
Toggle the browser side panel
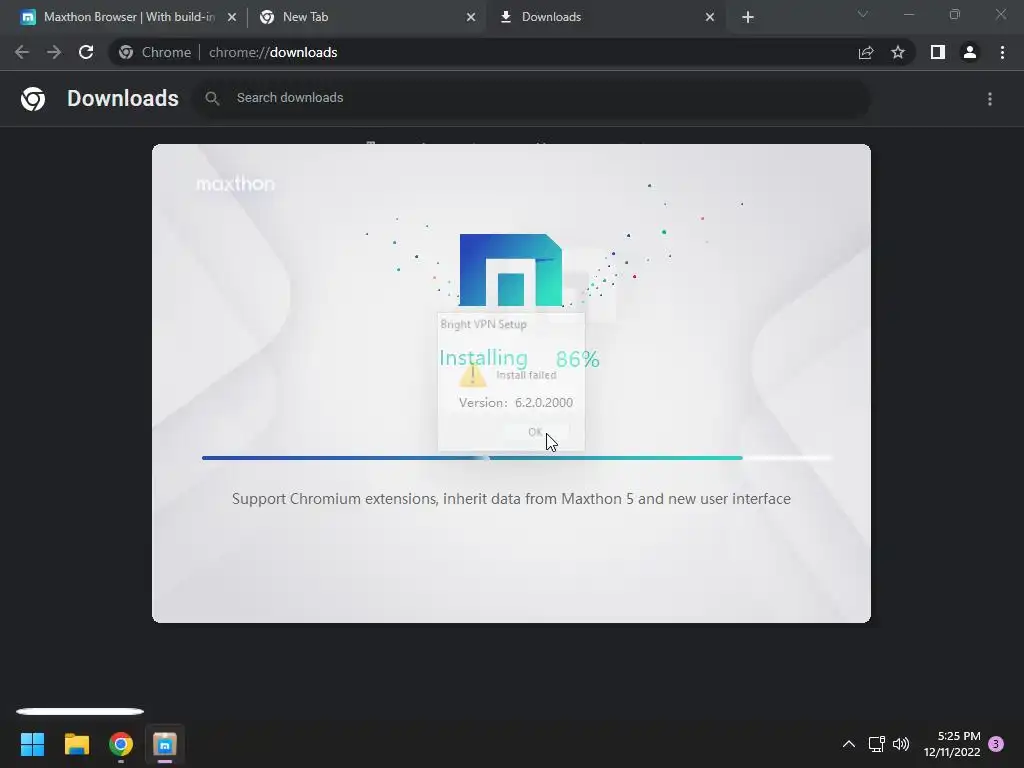[x=938, y=52]
